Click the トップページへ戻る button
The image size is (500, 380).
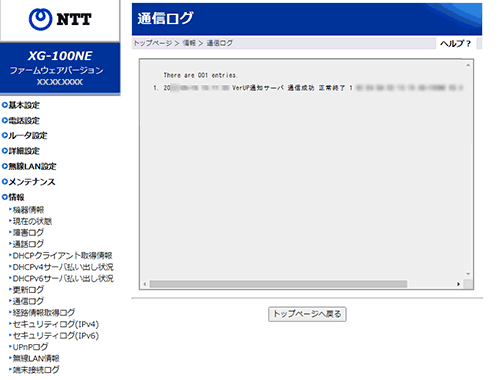pos(307,314)
